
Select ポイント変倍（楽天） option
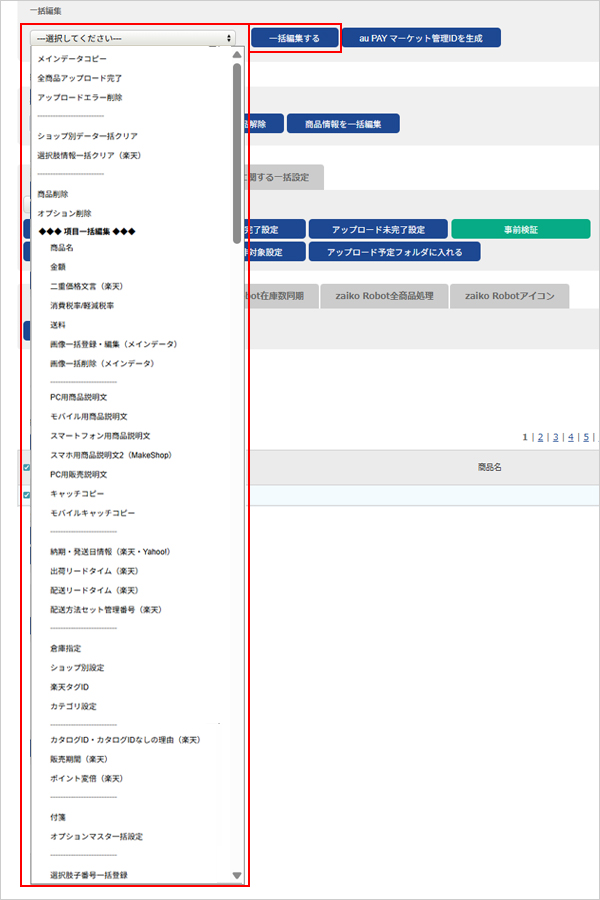[87, 779]
